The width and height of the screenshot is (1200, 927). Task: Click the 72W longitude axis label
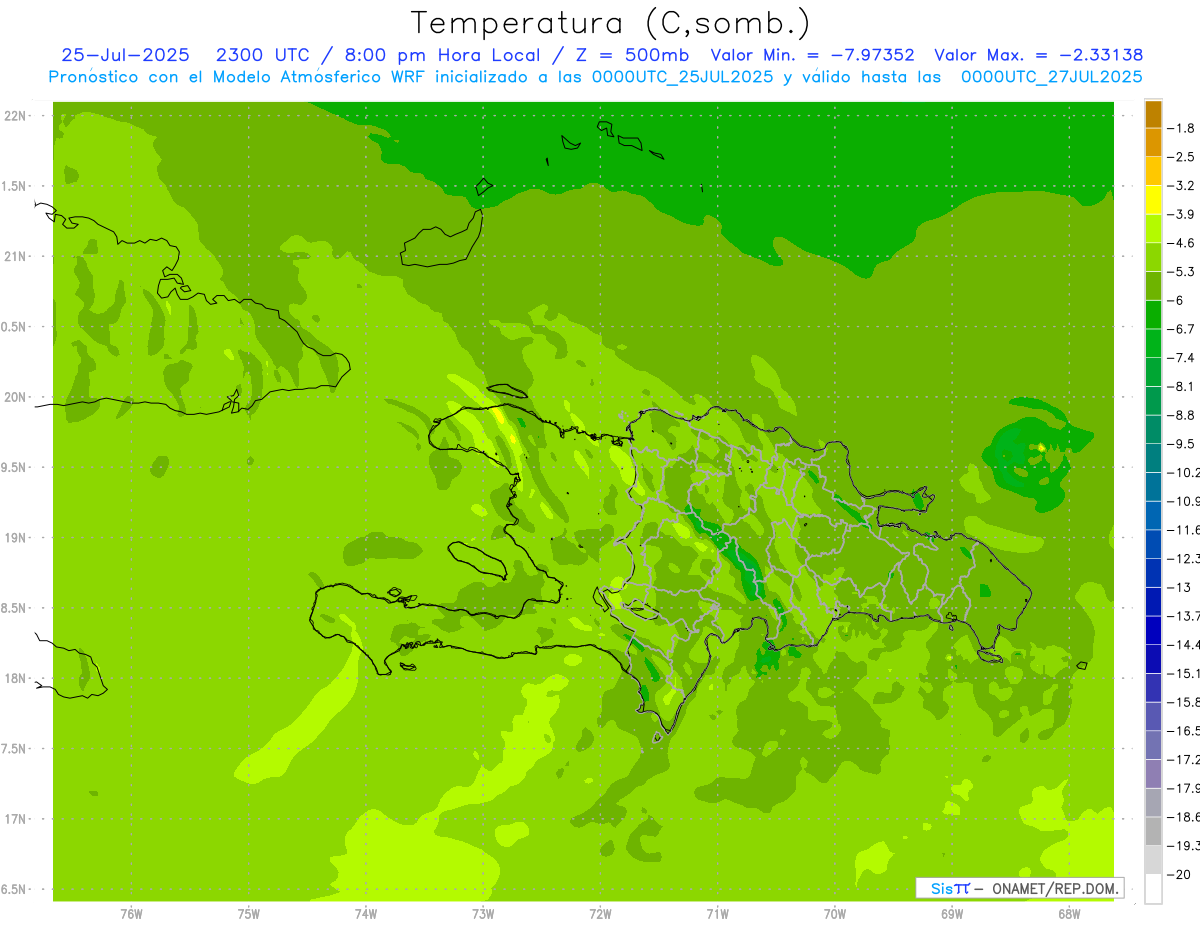pos(600,914)
